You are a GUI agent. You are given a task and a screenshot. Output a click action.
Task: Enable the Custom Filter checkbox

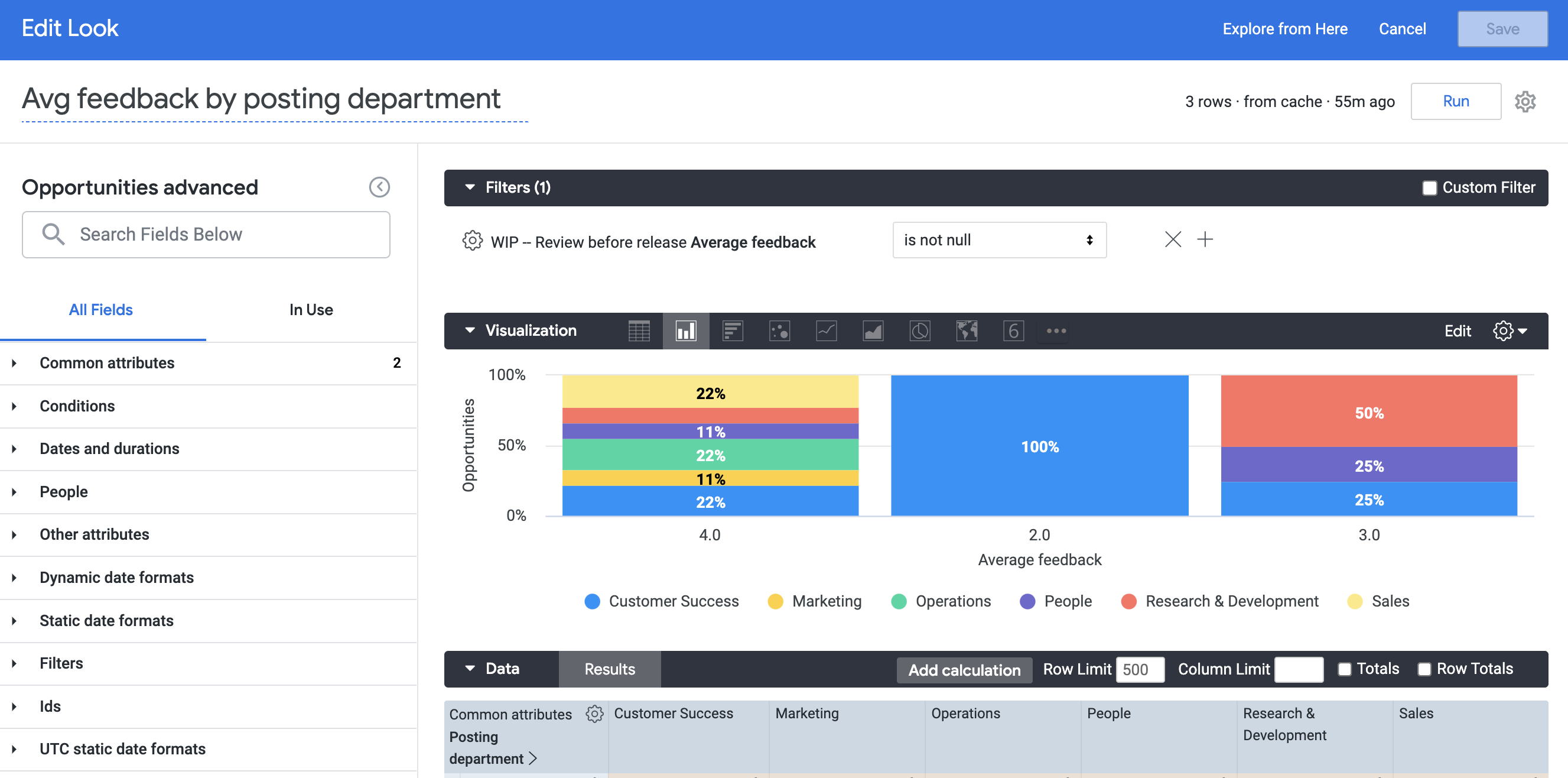point(1429,187)
